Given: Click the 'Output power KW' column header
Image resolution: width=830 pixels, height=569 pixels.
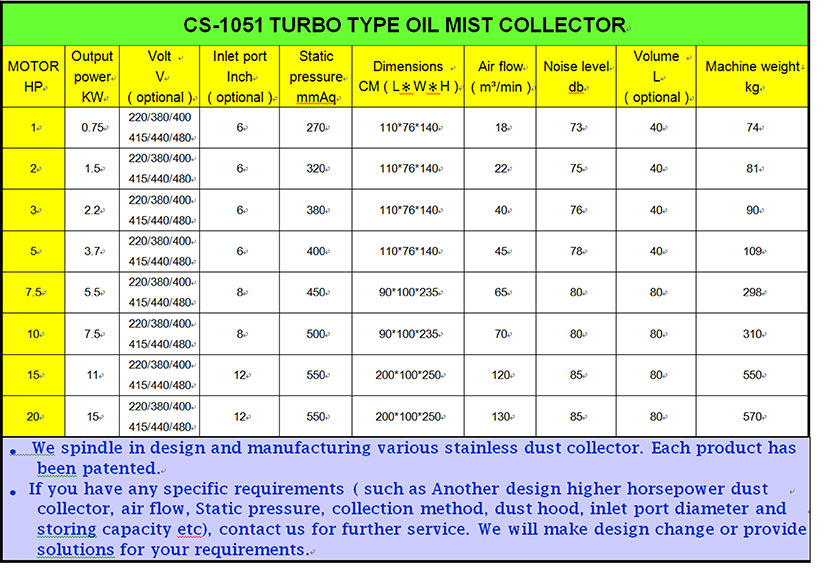Looking at the screenshot, I should tap(92, 76).
